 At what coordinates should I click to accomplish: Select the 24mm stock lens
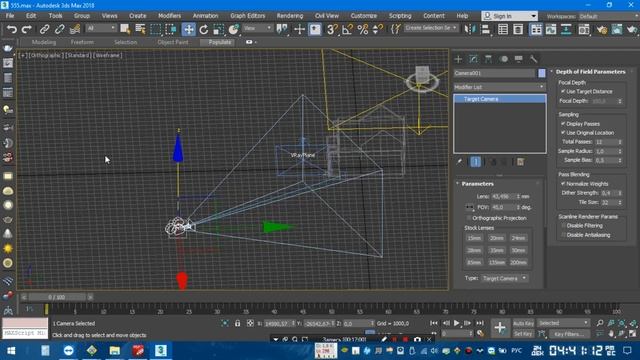pyautogui.click(x=518, y=238)
